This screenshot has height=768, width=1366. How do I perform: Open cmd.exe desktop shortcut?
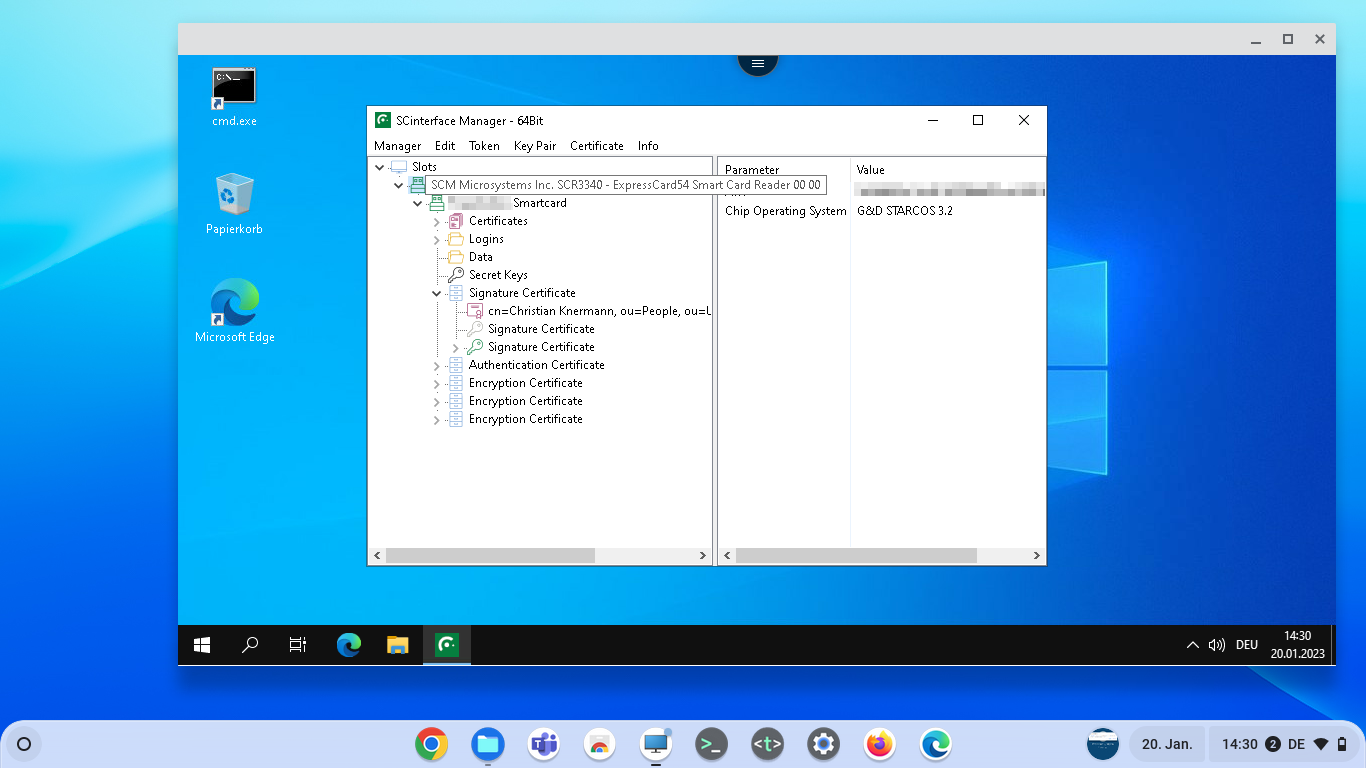pos(234,97)
